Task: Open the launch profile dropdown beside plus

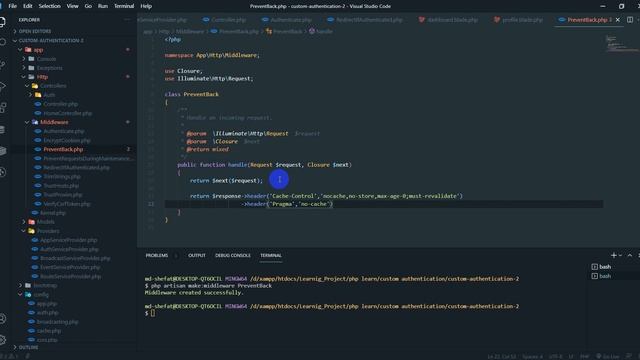Action: pyautogui.click(x=620, y=255)
